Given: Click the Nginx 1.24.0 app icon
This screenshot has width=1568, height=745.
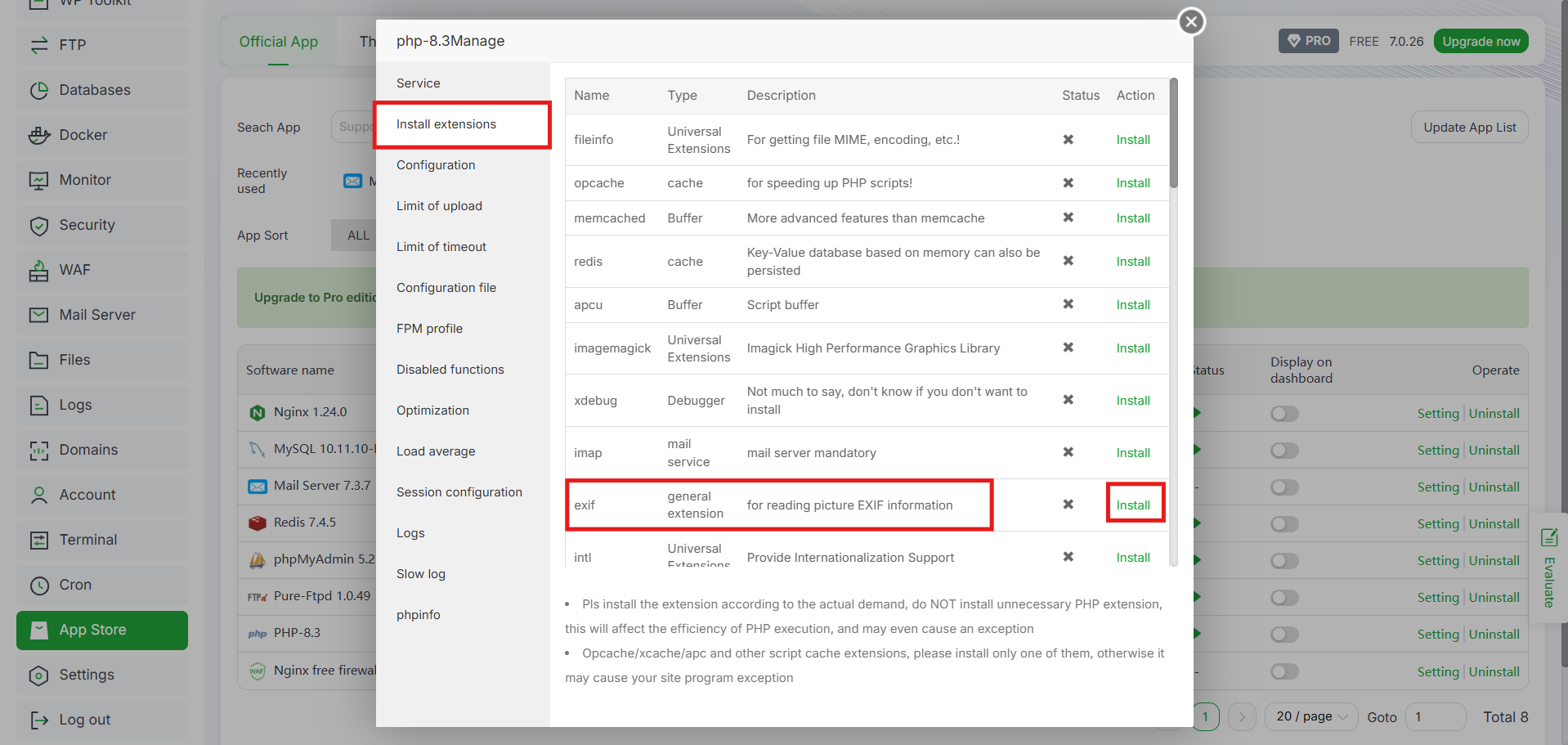Looking at the screenshot, I should [258, 413].
